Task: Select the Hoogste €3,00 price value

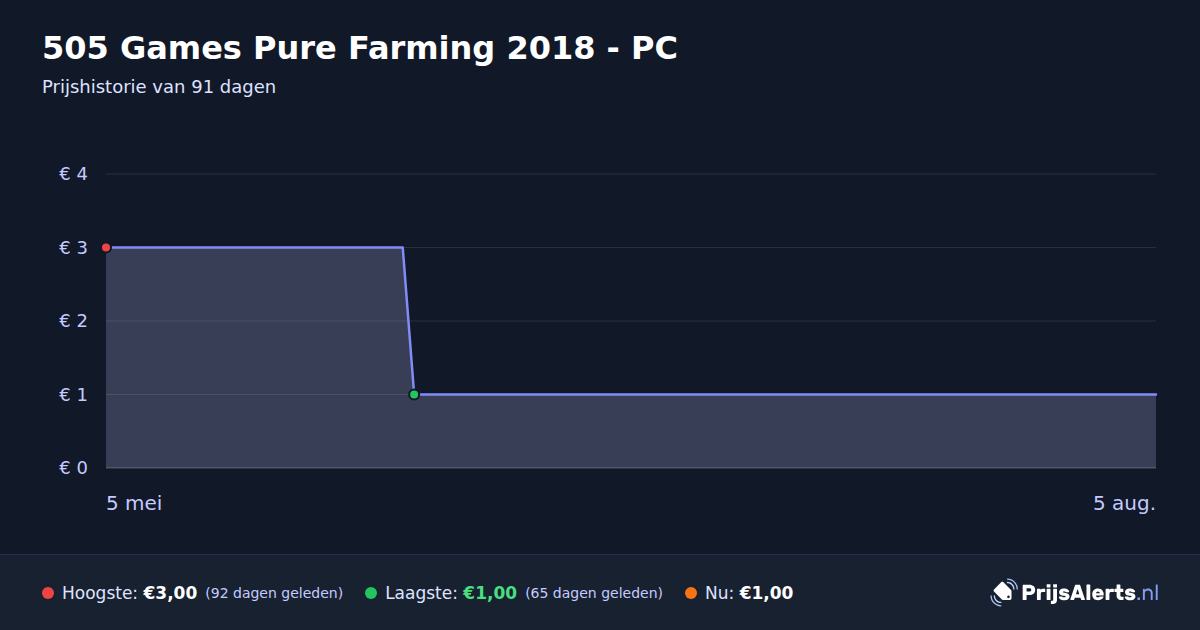Action: click(x=170, y=593)
